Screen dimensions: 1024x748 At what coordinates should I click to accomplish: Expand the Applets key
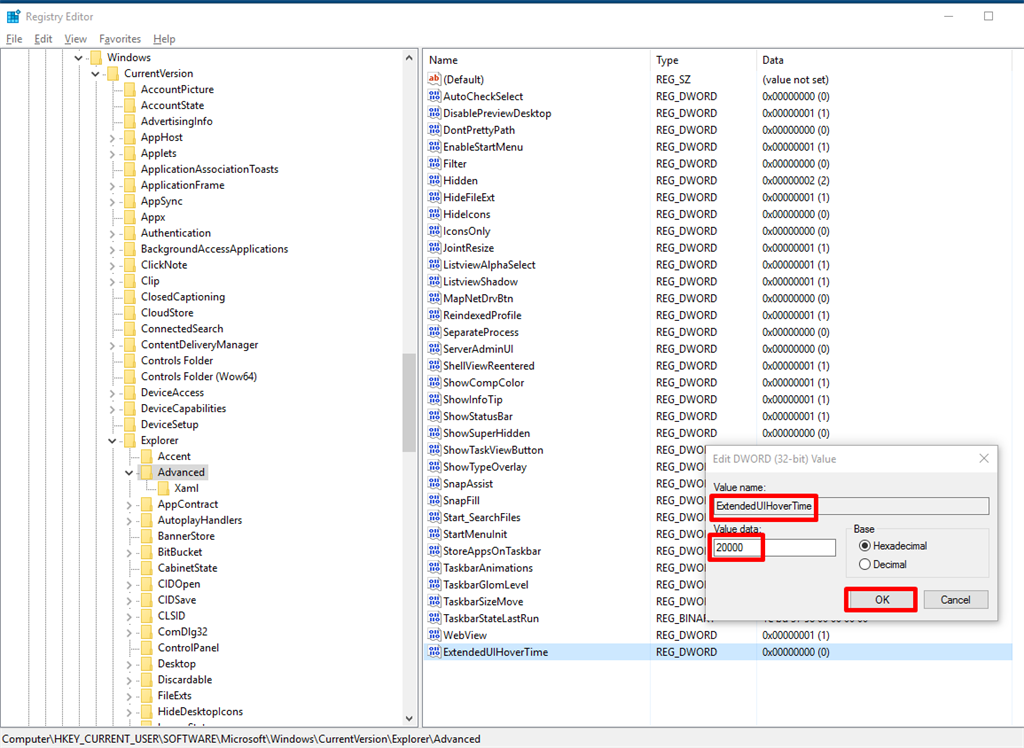pyautogui.click(x=112, y=154)
